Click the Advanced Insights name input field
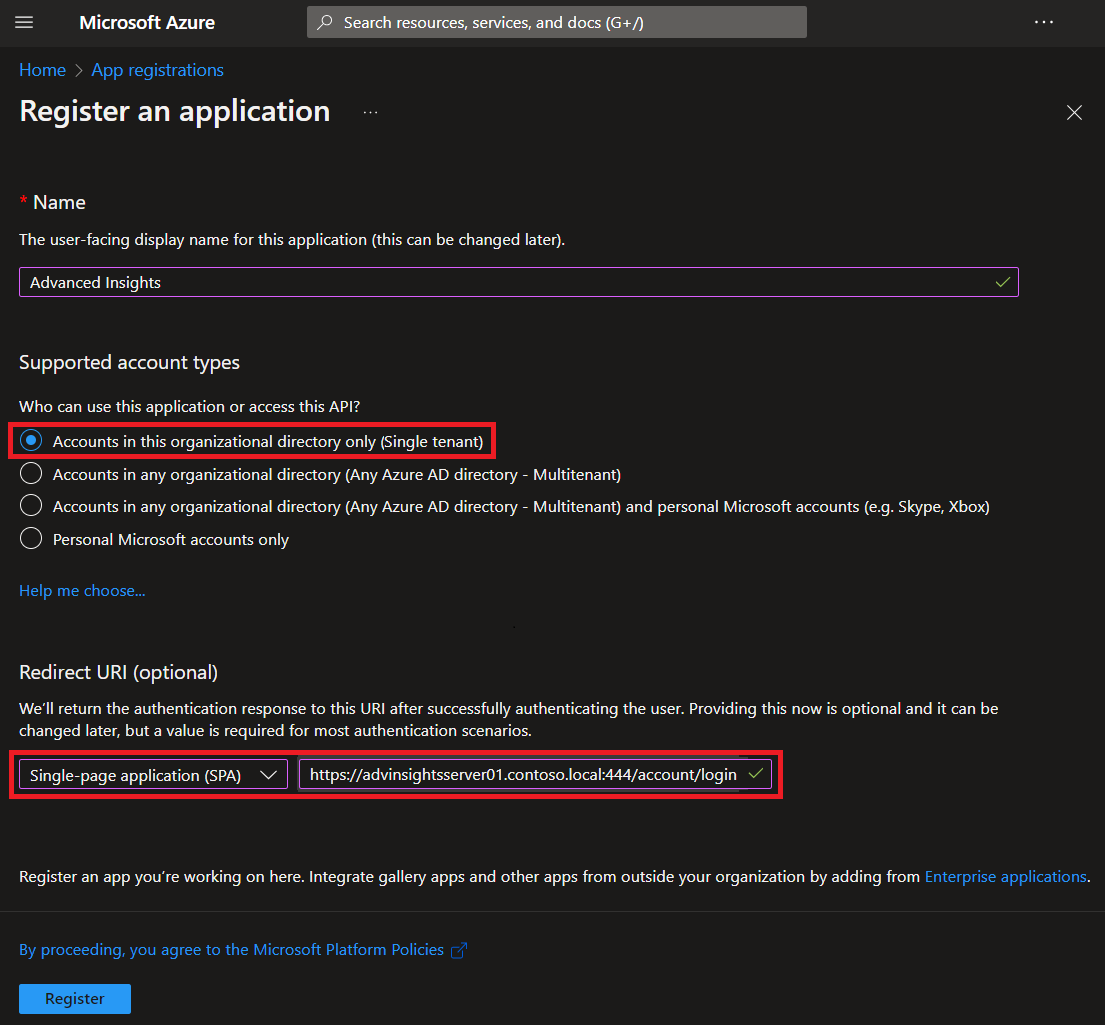The width and height of the screenshot is (1105, 1025). pyautogui.click(x=500, y=283)
